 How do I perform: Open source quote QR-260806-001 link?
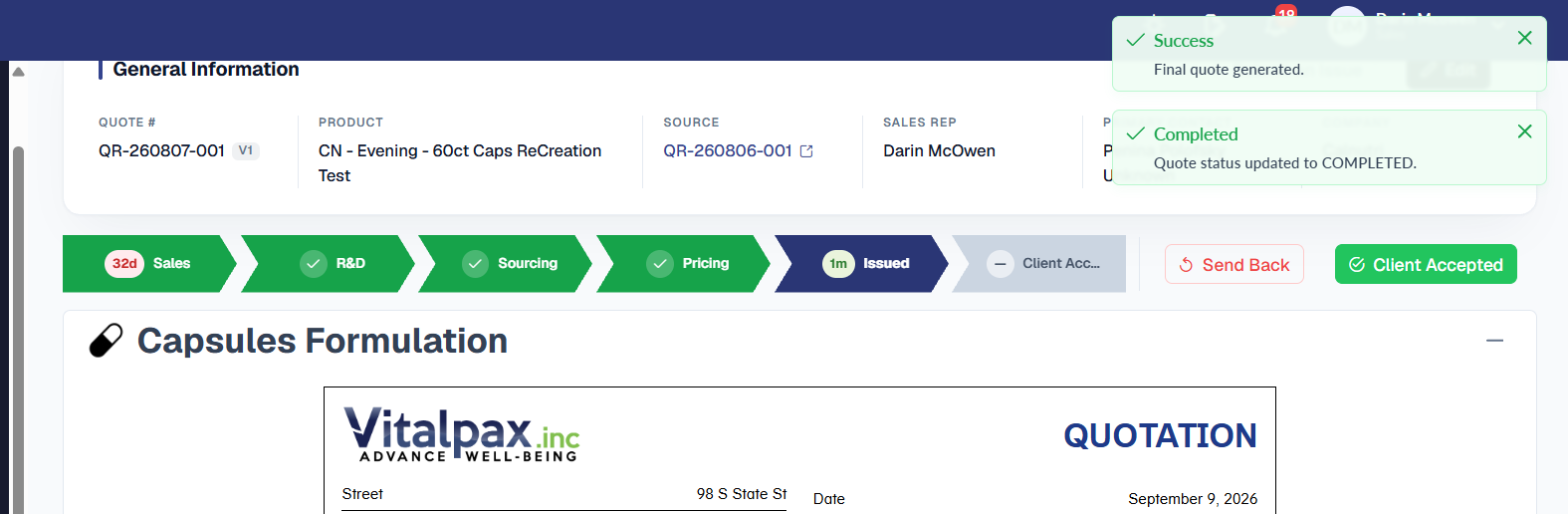pyautogui.click(x=728, y=150)
